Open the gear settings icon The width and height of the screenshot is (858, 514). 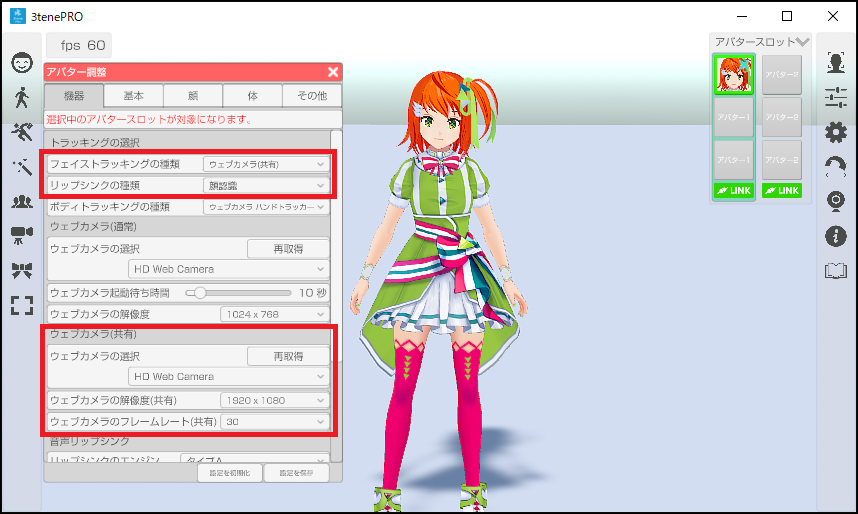[x=836, y=132]
